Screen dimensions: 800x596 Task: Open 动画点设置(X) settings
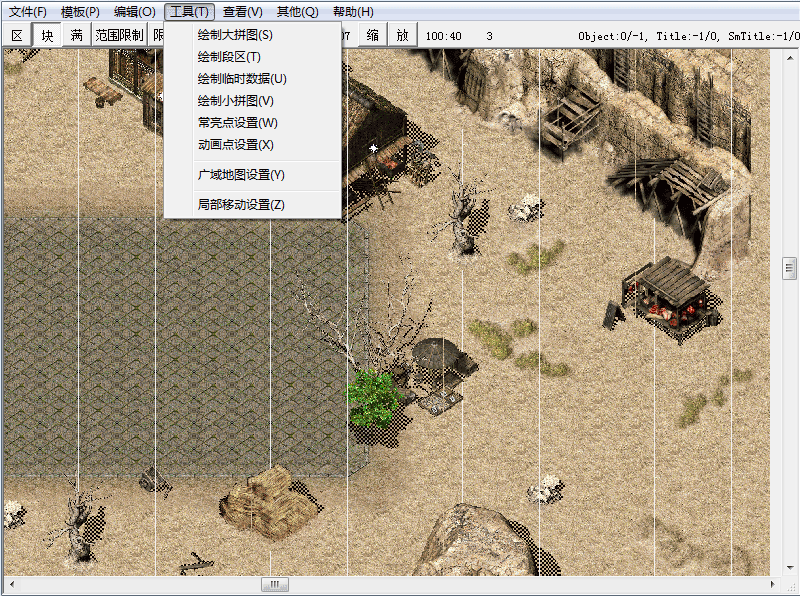click(253, 144)
